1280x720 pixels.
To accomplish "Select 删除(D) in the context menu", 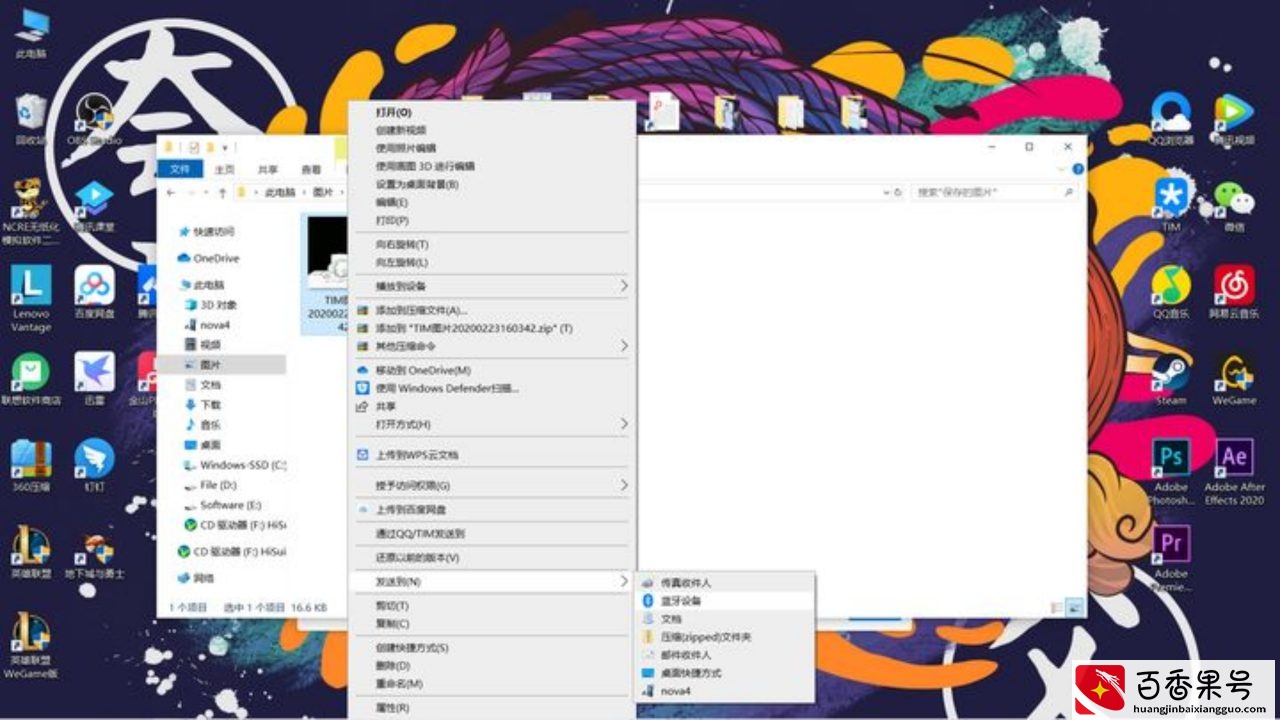I will [x=392, y=665].
